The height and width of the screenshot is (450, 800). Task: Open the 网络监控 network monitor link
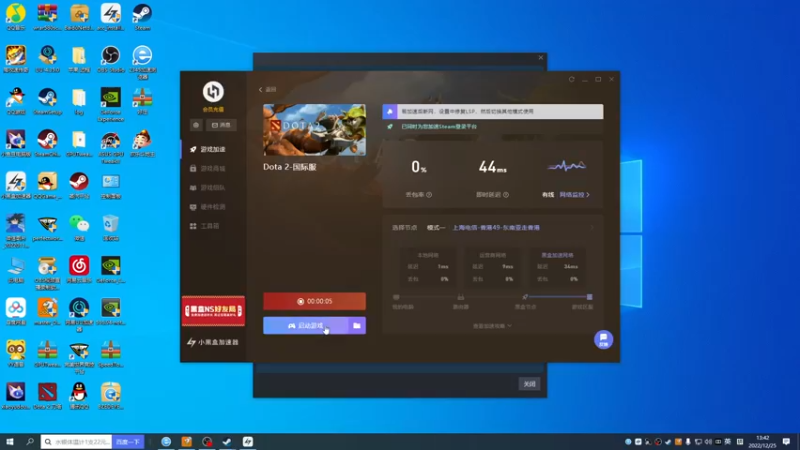click(574, 195)
